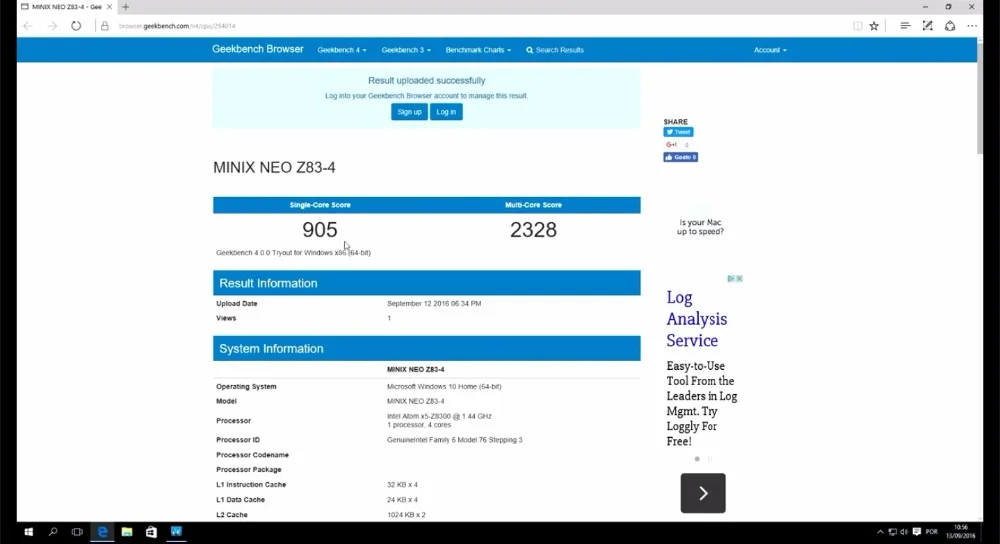This screenshot has width=1000, height=544.
Task: Click the volume tray icon
Action: (904, 532)
